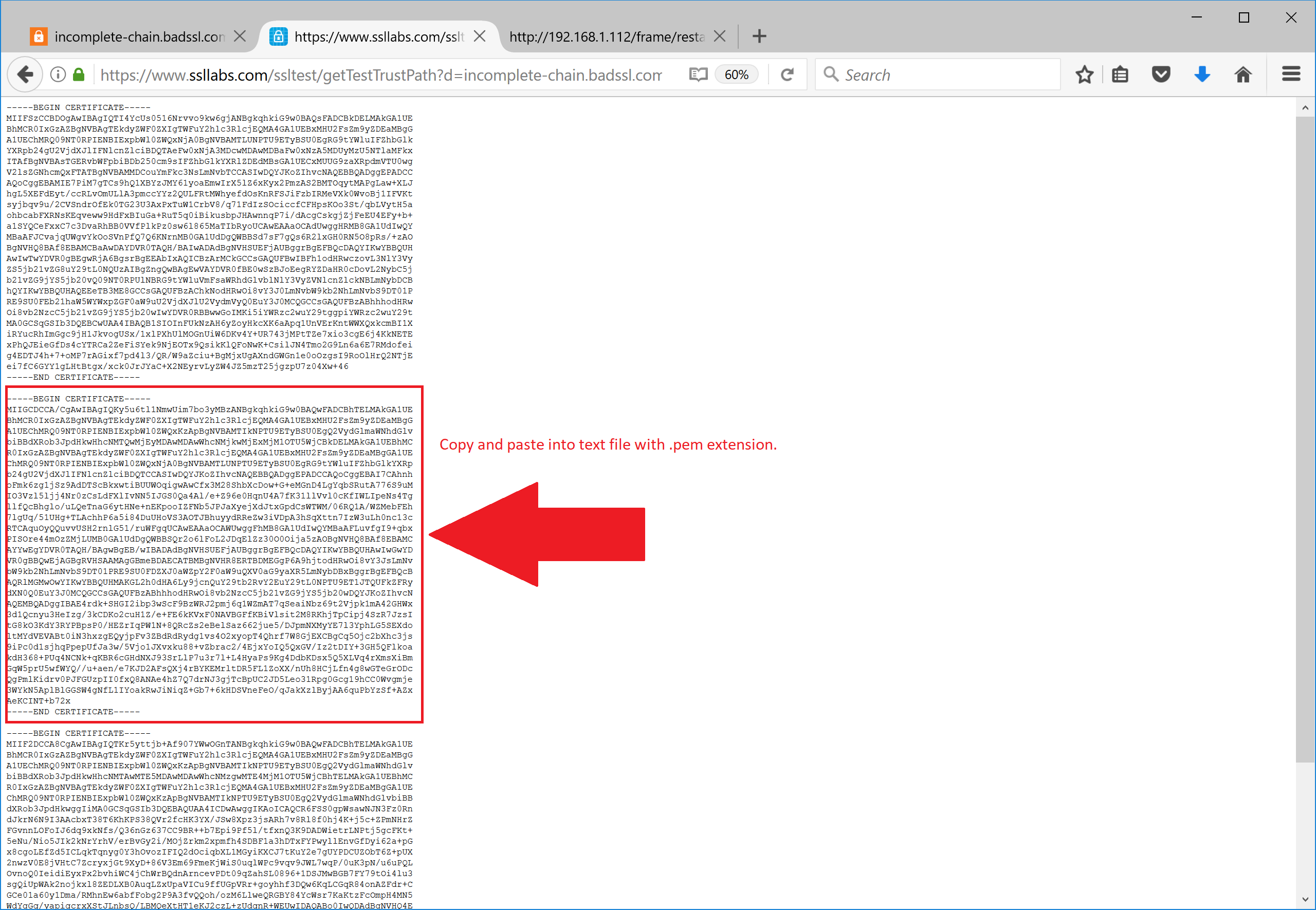1316x910 pixels.
Task: Click the vertical scrollbar thumb
Action: tap(1305, 439)
